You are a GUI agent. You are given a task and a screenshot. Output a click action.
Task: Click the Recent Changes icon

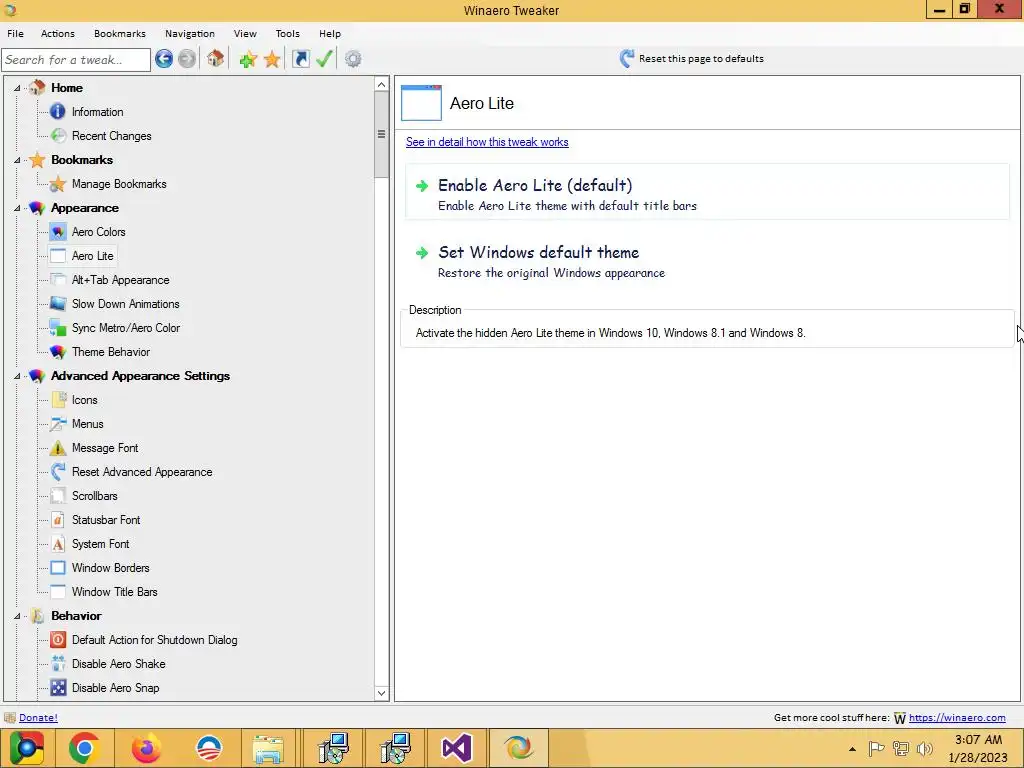point(57,136)
